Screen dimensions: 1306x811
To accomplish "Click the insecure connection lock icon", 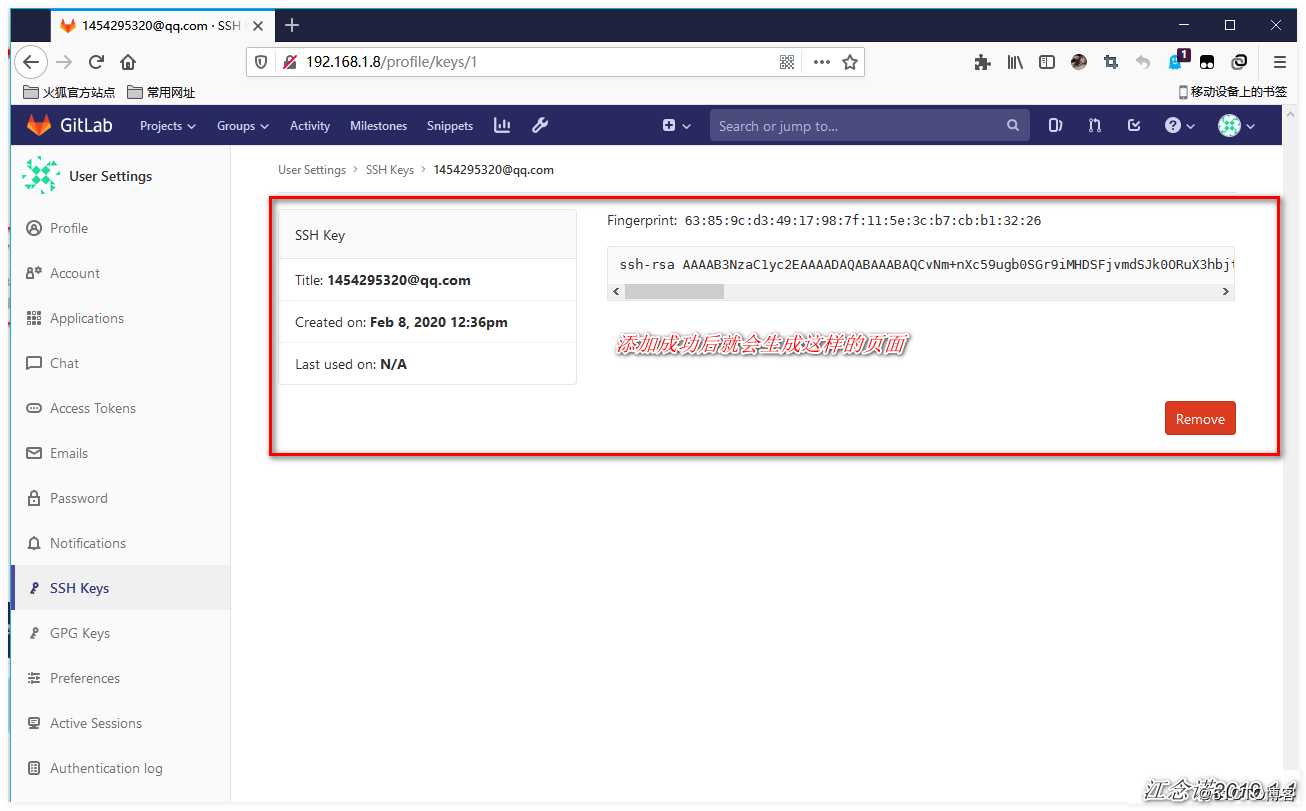I will pos(289,62).
